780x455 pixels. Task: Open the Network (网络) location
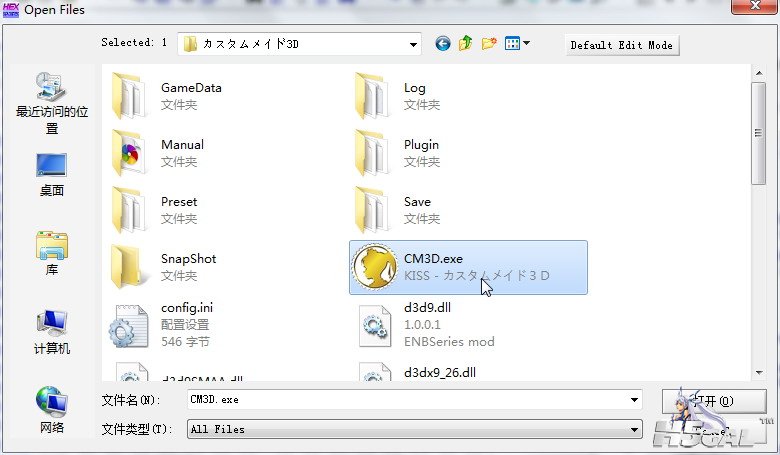click(x=52, y=410)
